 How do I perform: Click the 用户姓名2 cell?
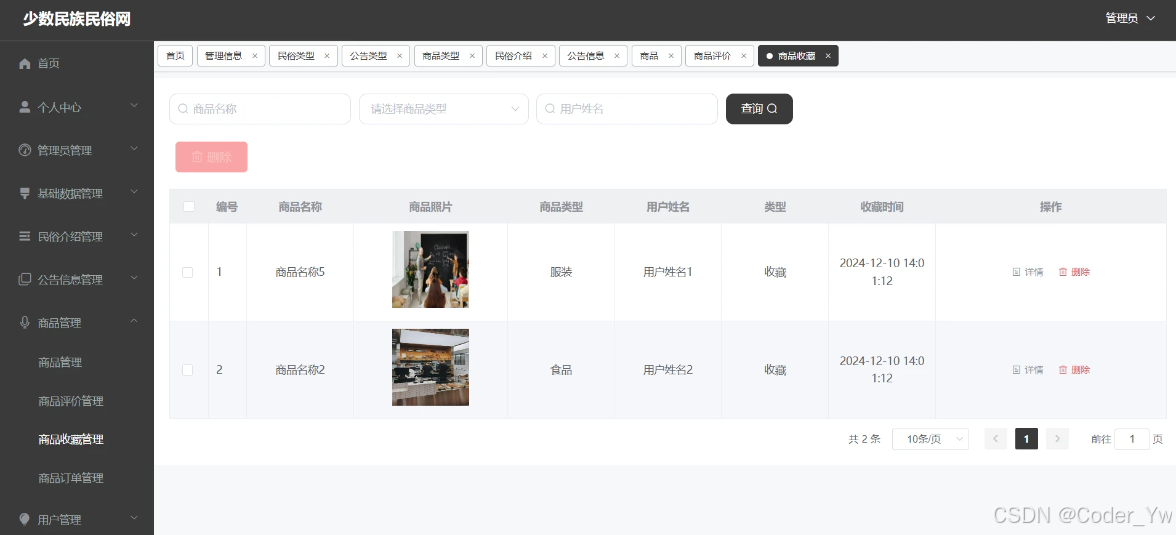668,370
